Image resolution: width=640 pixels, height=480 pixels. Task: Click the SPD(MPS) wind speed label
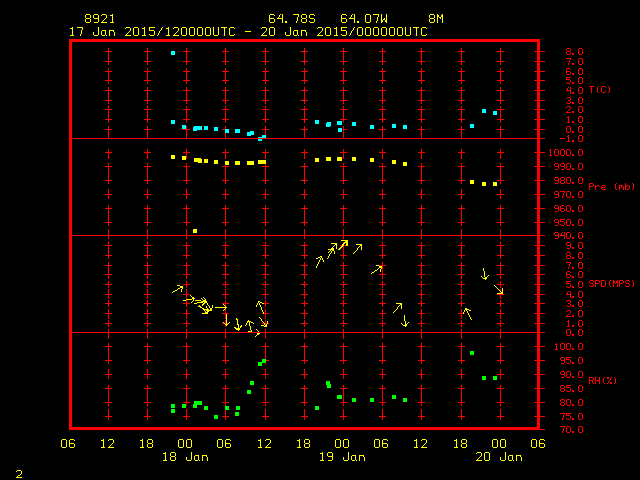611,284
